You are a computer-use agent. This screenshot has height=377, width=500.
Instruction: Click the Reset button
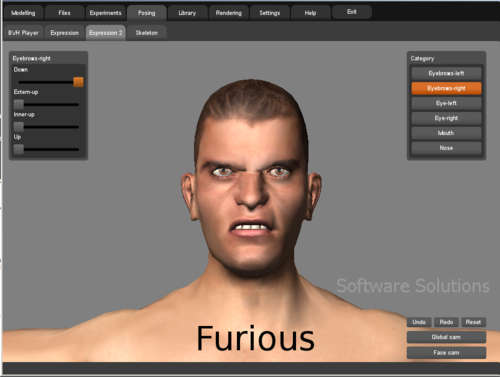click(473, 322)
